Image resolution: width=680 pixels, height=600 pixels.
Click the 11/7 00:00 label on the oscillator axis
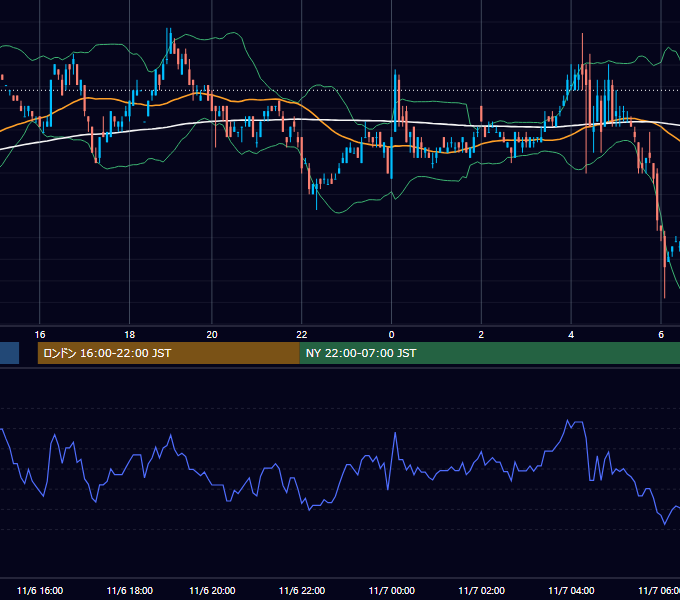coord(392,590)
